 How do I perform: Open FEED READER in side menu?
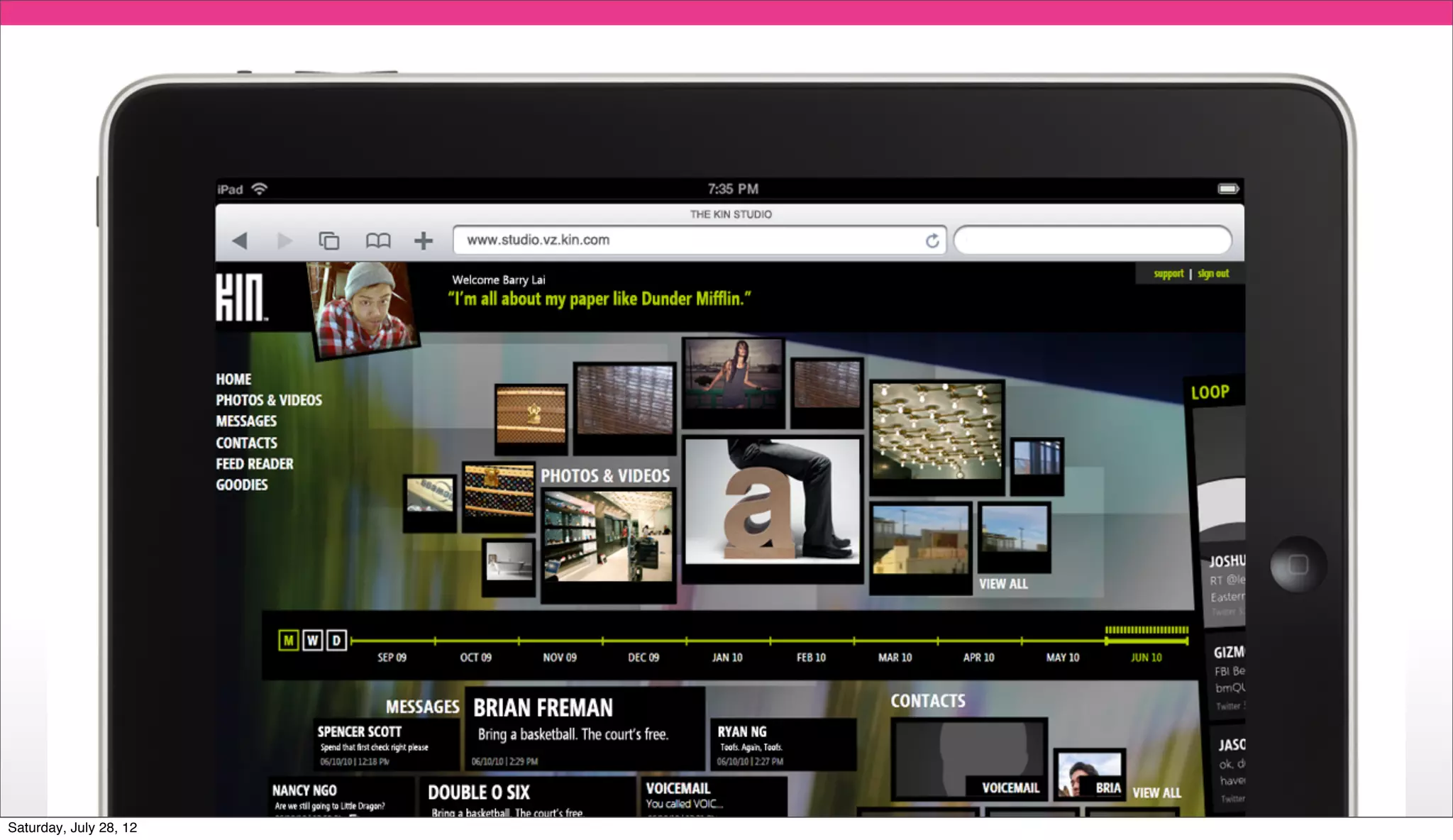click(255, 464)
